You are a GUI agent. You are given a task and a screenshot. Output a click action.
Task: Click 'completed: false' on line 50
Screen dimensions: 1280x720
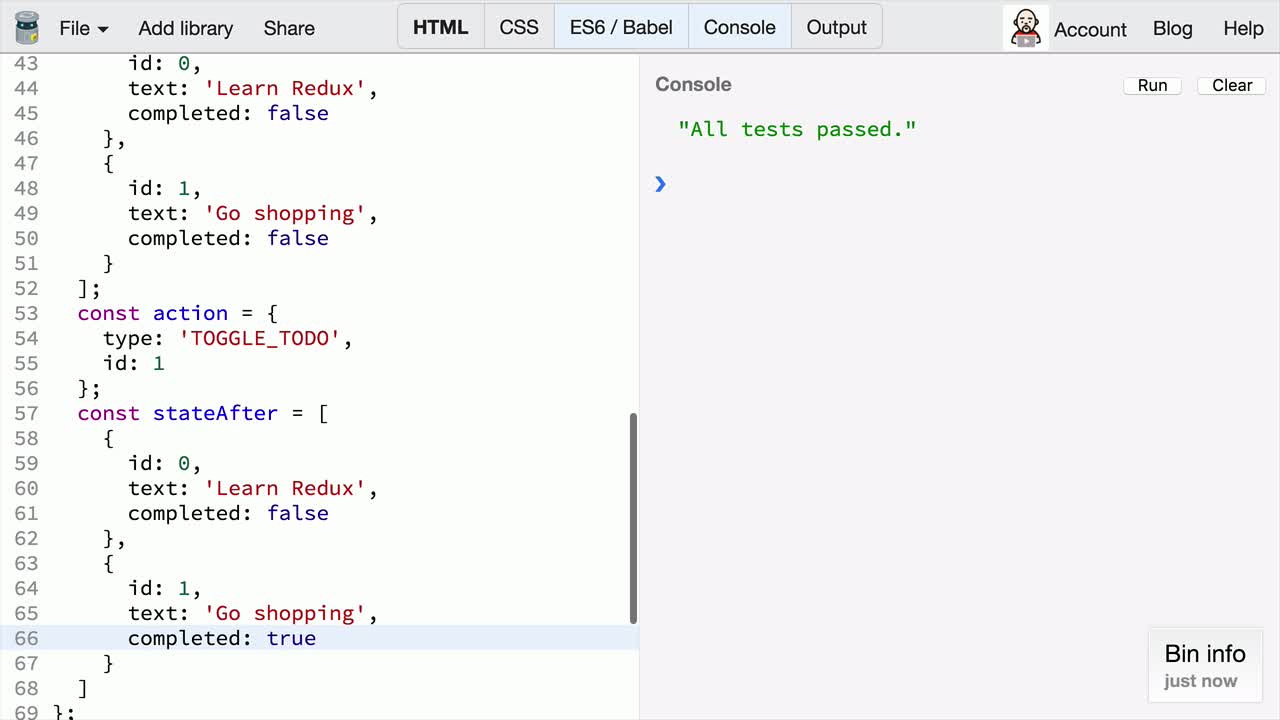pos(228,238)
